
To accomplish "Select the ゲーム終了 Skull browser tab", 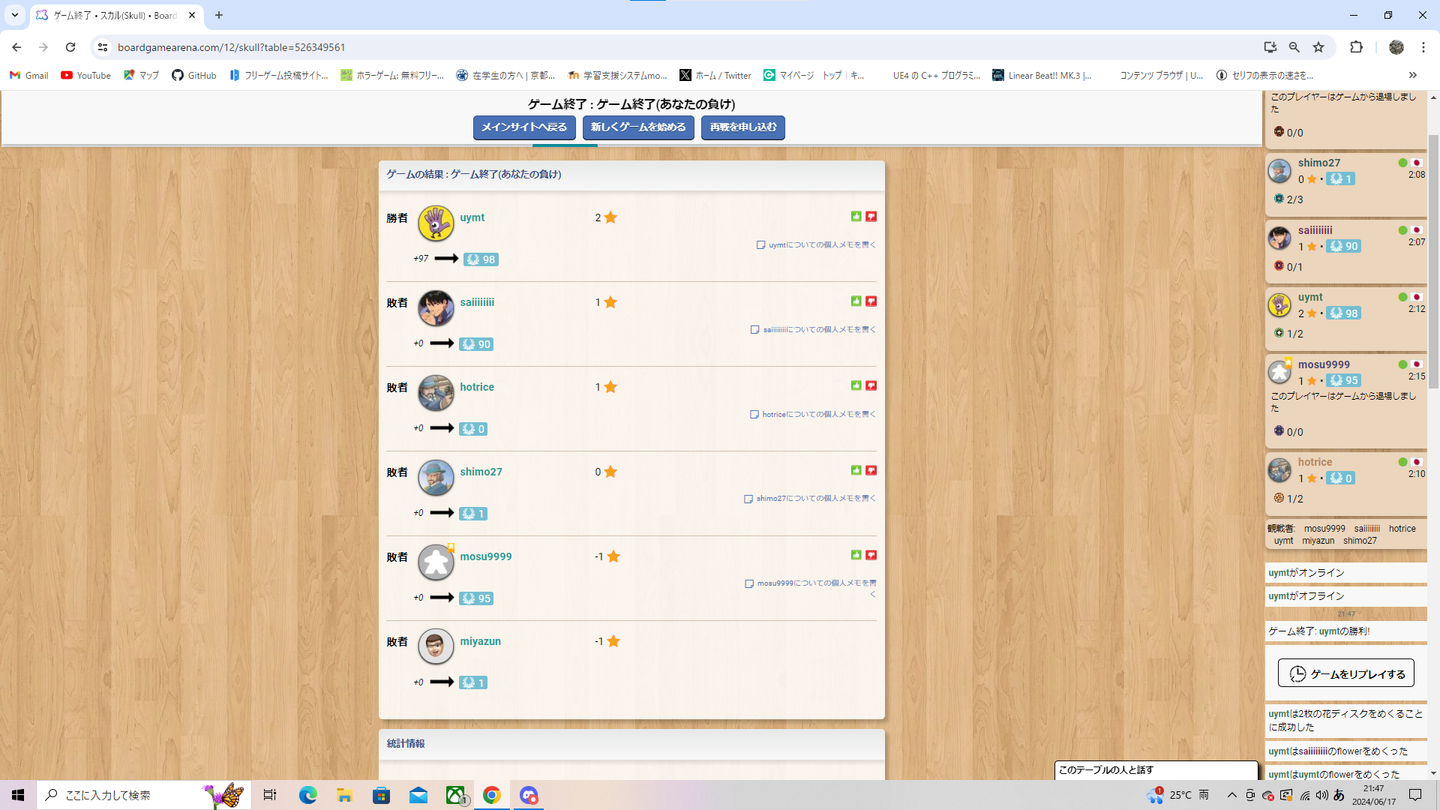I will tap(115, 15).
